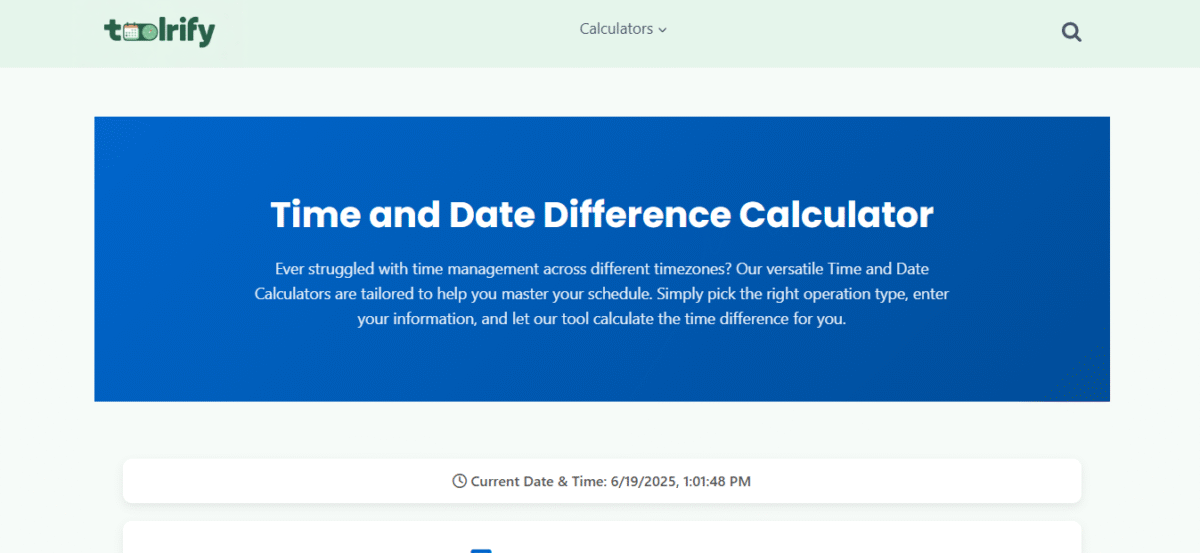This screenshot has width=1200, height=553.
Task: Click the word "Calculator" in banner title
Action: 836,214
